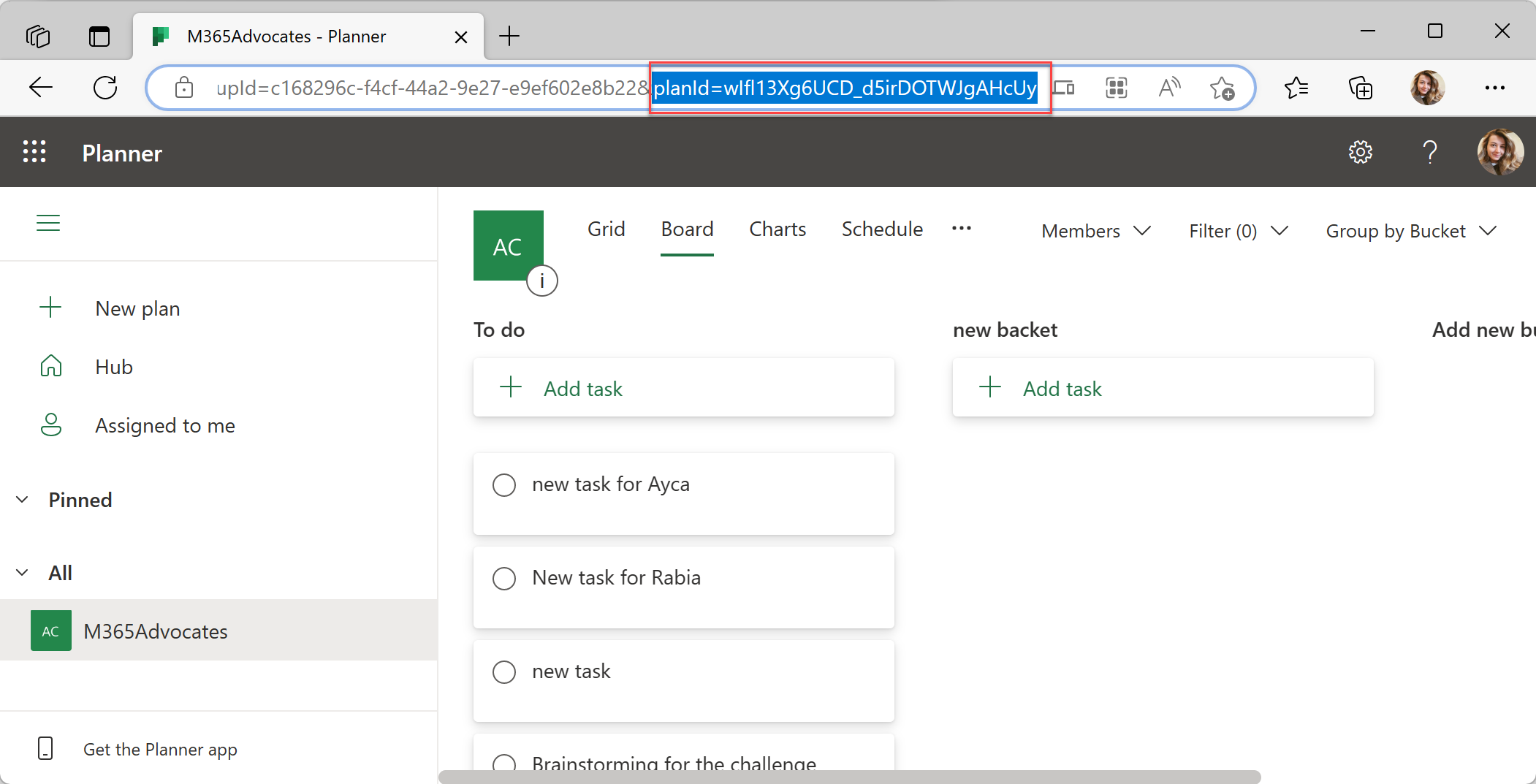Open the Office app launcher waffle icon

[34, 152]
